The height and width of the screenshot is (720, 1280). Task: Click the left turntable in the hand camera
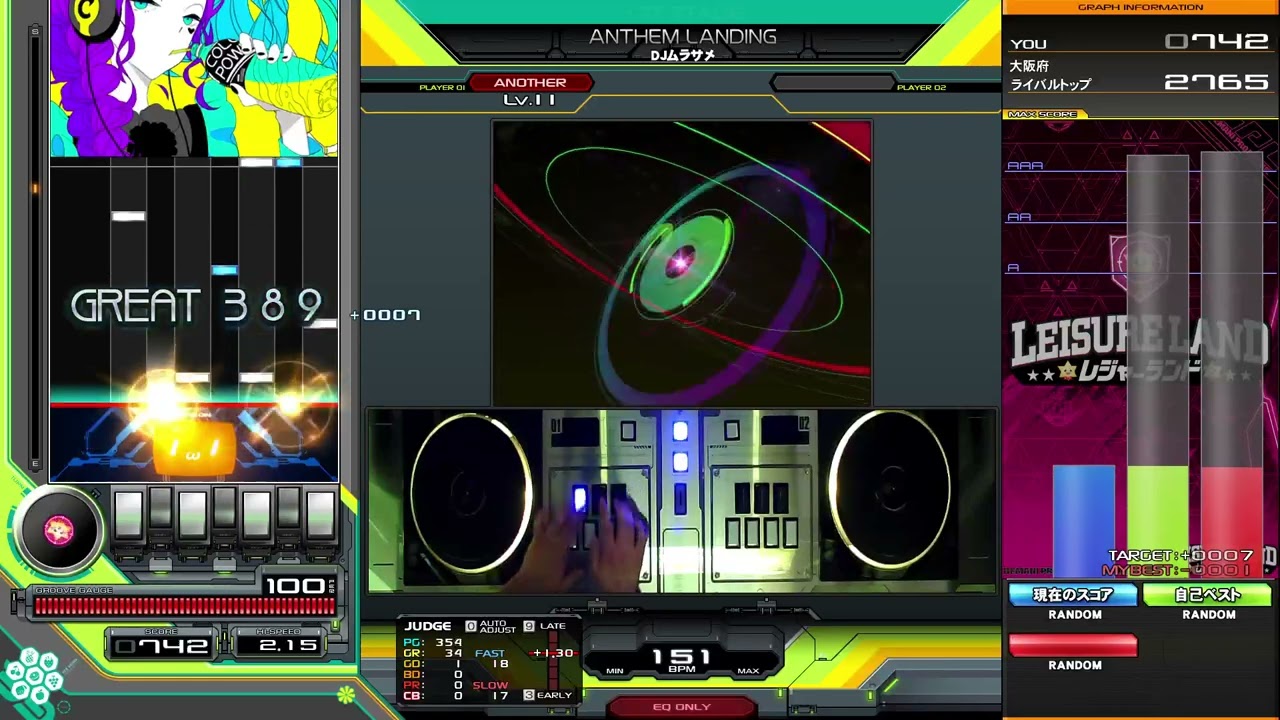(x=471, y=493)
